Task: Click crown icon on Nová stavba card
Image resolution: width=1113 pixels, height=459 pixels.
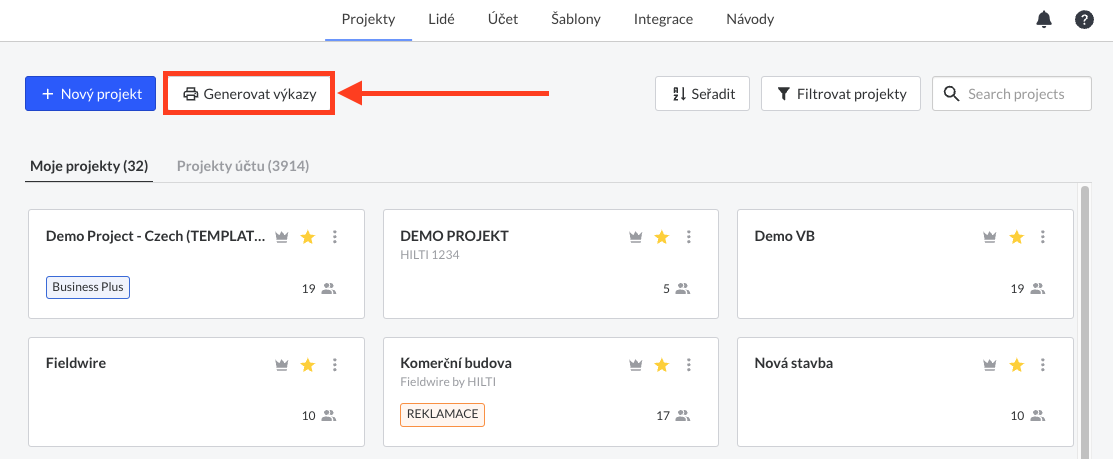Action: click(x=990, y=365)
